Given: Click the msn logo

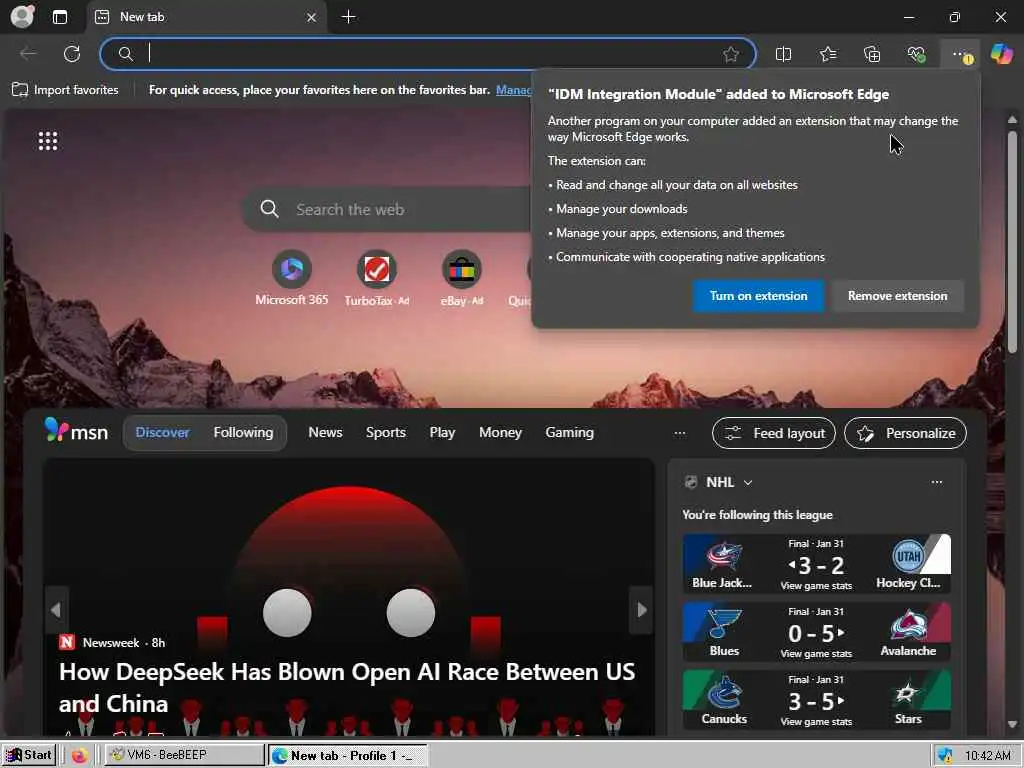Looking at the screenshot, I should (76, 432).
